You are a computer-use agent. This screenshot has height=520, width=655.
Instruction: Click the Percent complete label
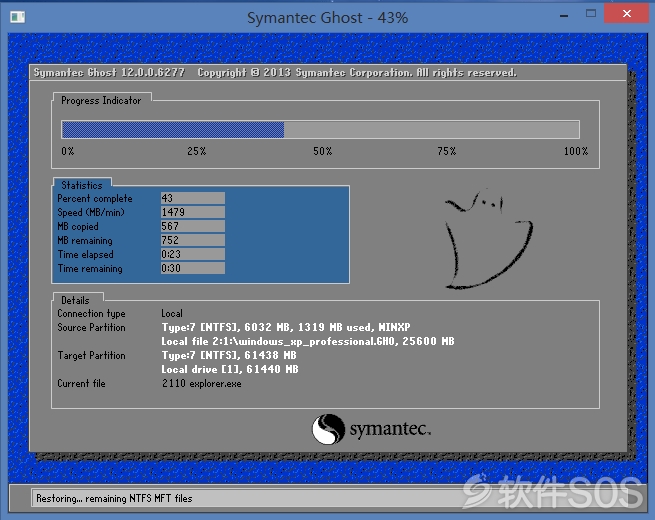tap(95, 199)
